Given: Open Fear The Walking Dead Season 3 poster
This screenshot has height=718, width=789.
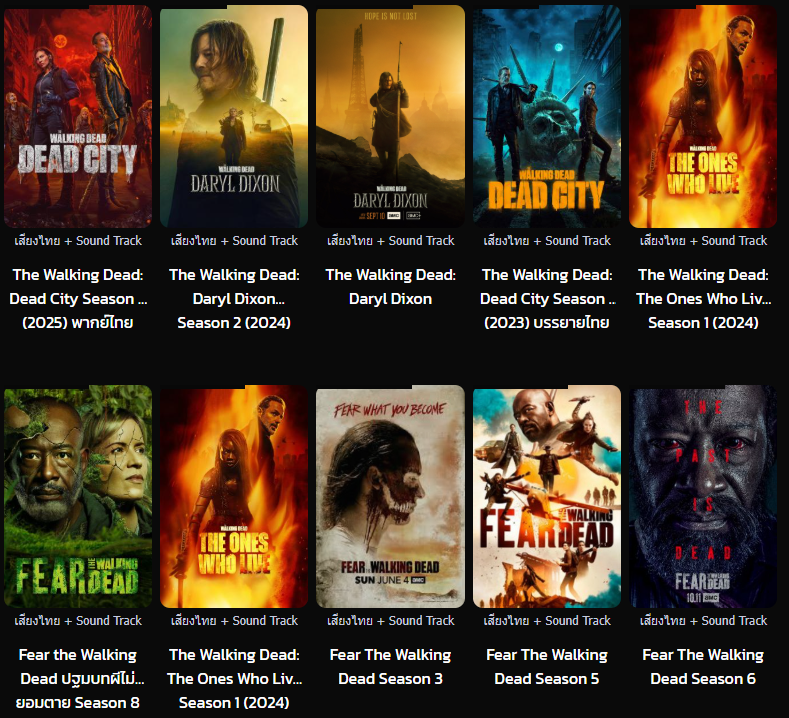Looking at the screenshot, I should coord(390,497).
